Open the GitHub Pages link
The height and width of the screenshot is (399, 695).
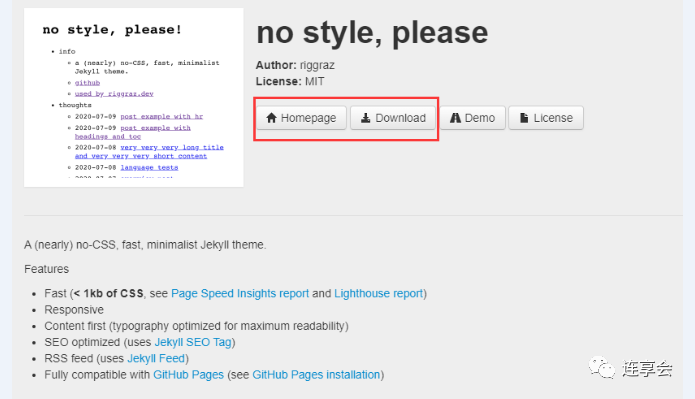[188, 375]
